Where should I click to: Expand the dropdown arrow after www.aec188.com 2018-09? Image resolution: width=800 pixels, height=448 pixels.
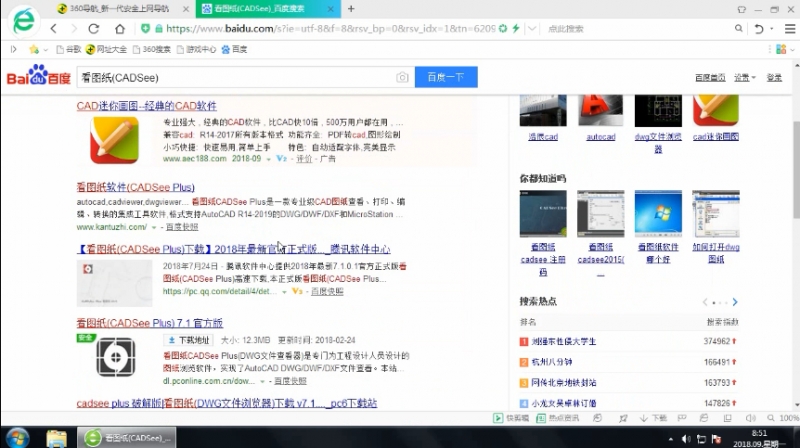(x=268, y=159)
